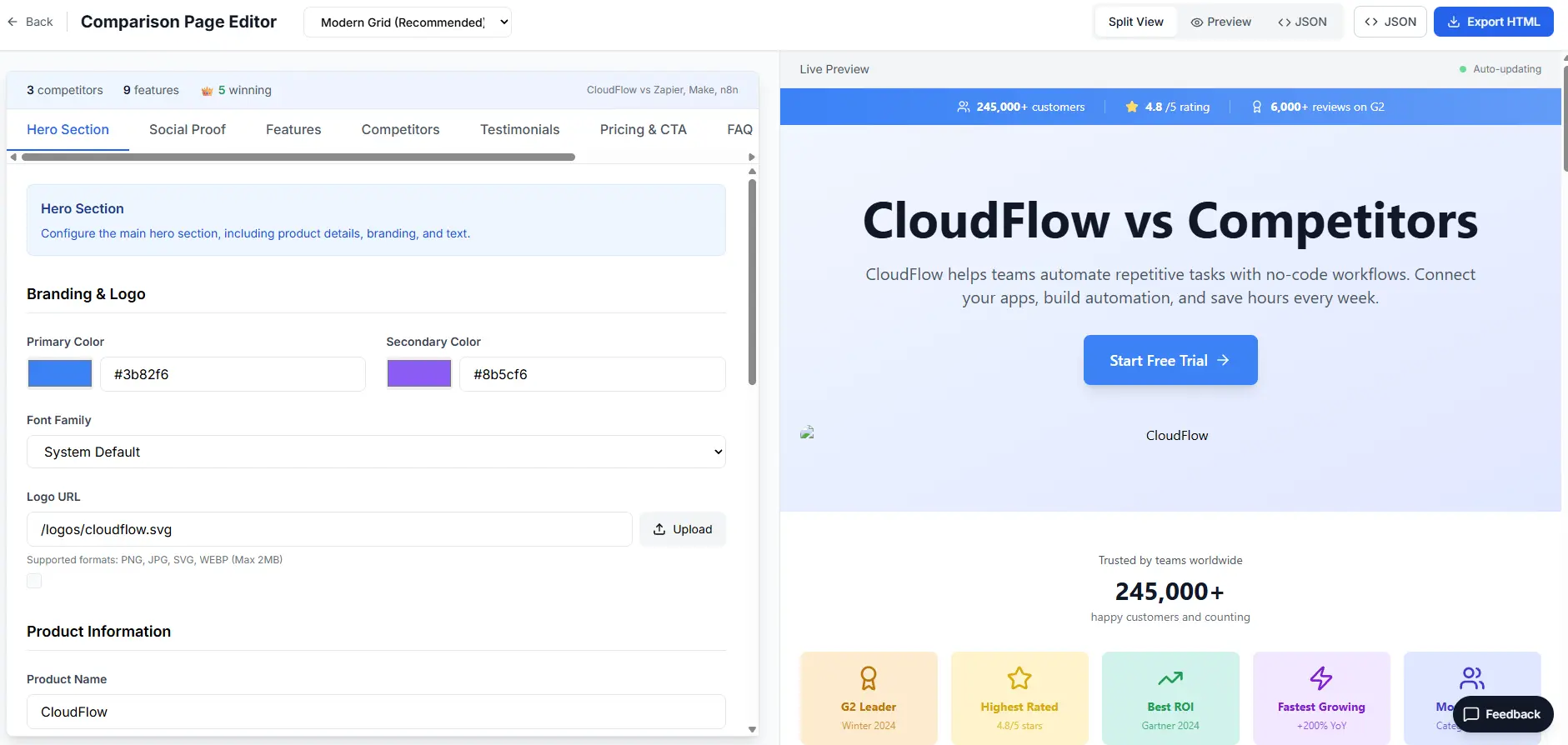Click the download icon on Export HTML

coord(1454,22)
